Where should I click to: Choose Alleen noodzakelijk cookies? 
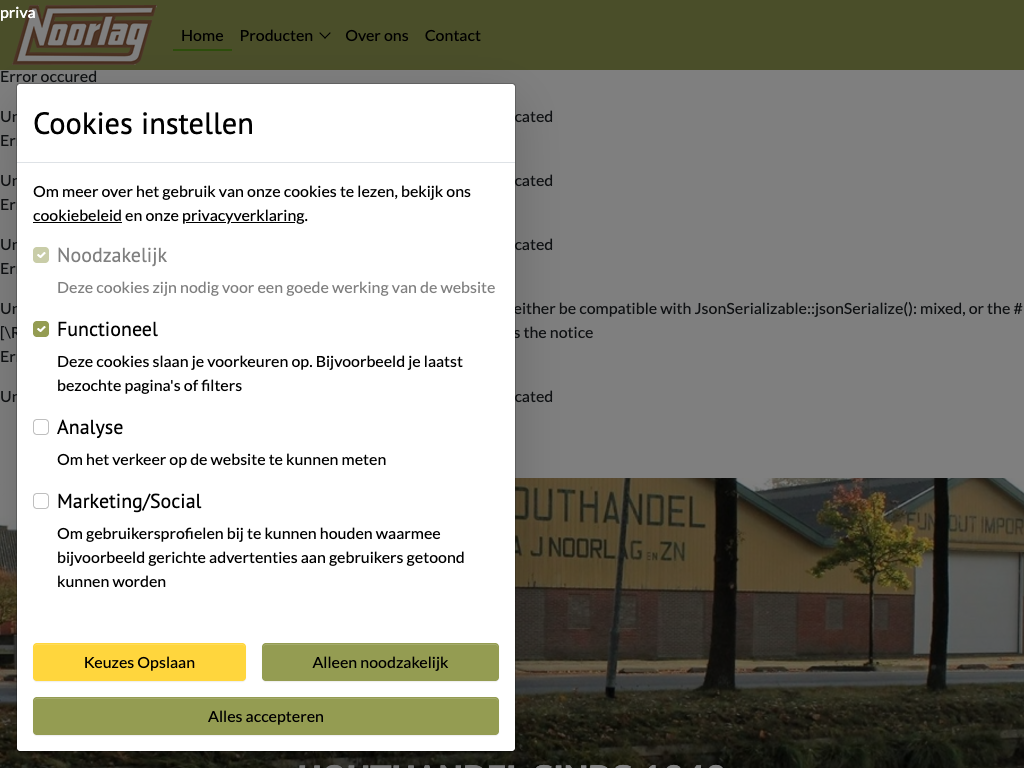[x=380, y=662]
